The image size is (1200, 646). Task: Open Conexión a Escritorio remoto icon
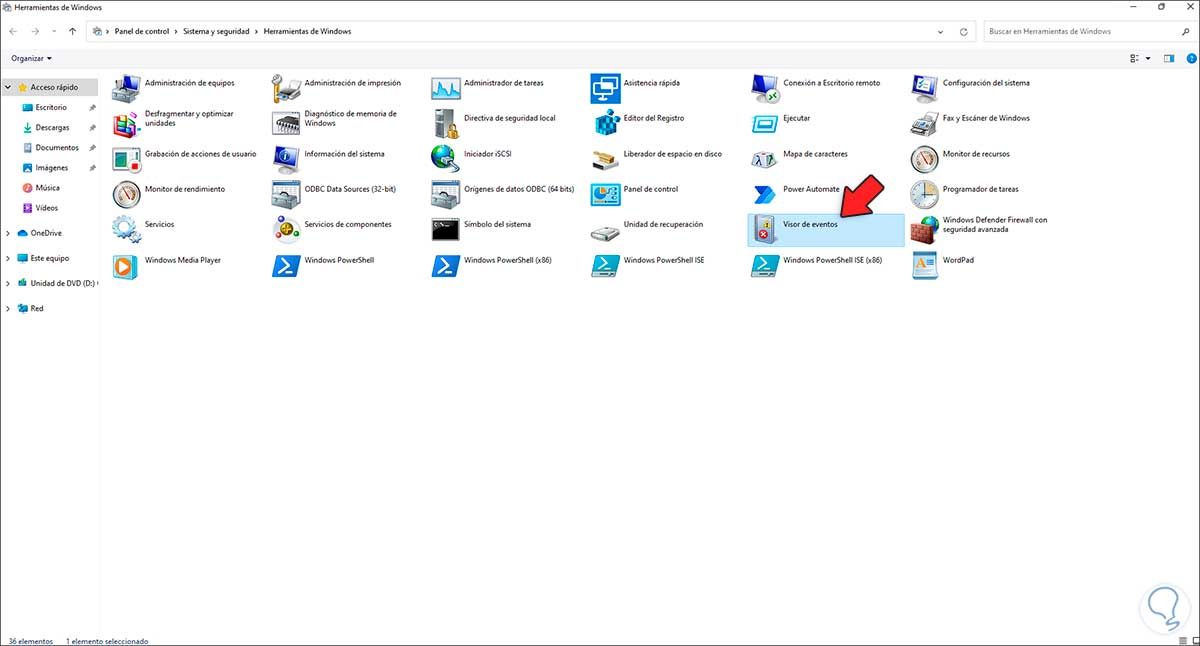[x=765, y=88]
